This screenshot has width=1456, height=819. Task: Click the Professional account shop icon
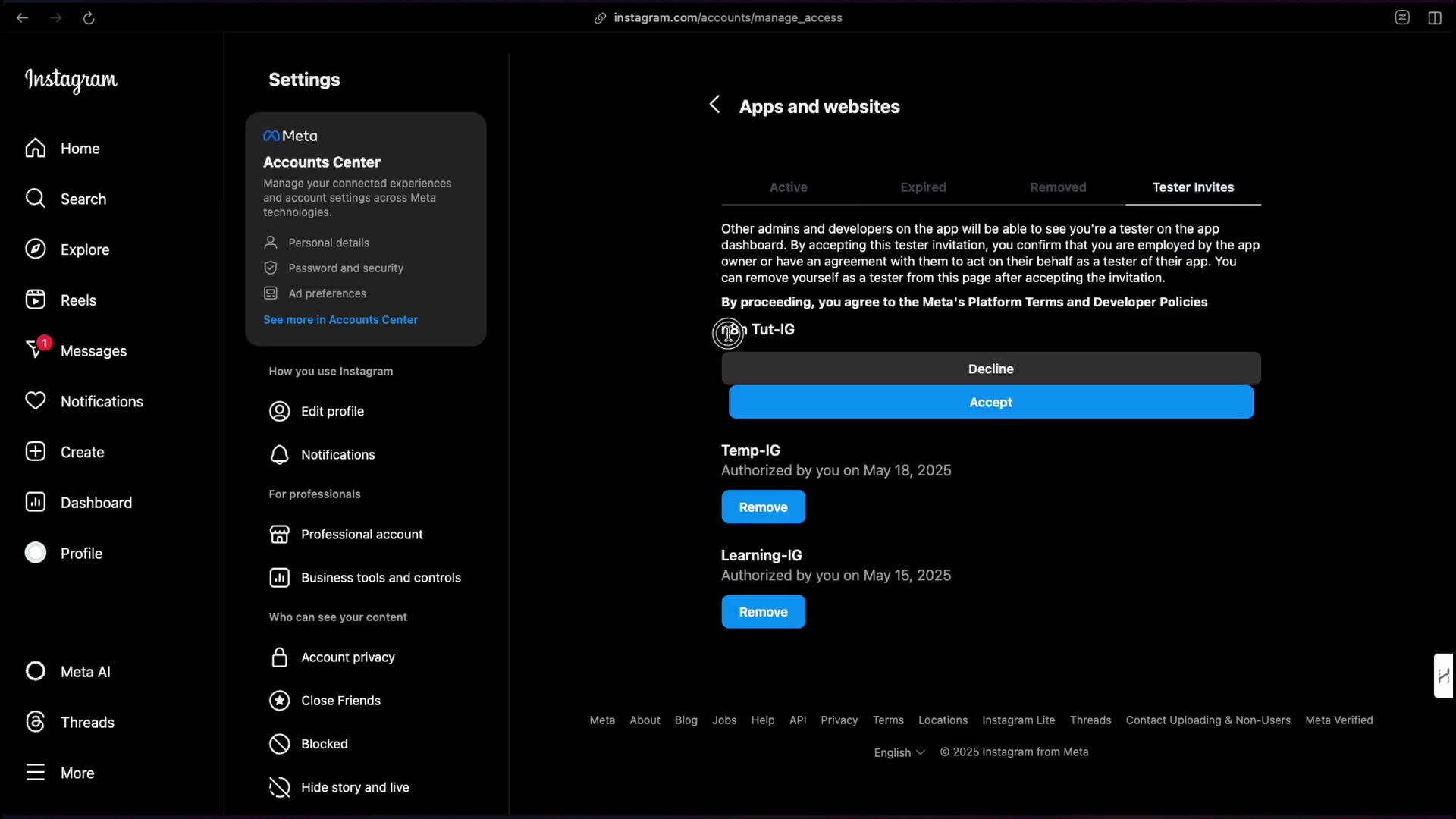pos(280,534)
